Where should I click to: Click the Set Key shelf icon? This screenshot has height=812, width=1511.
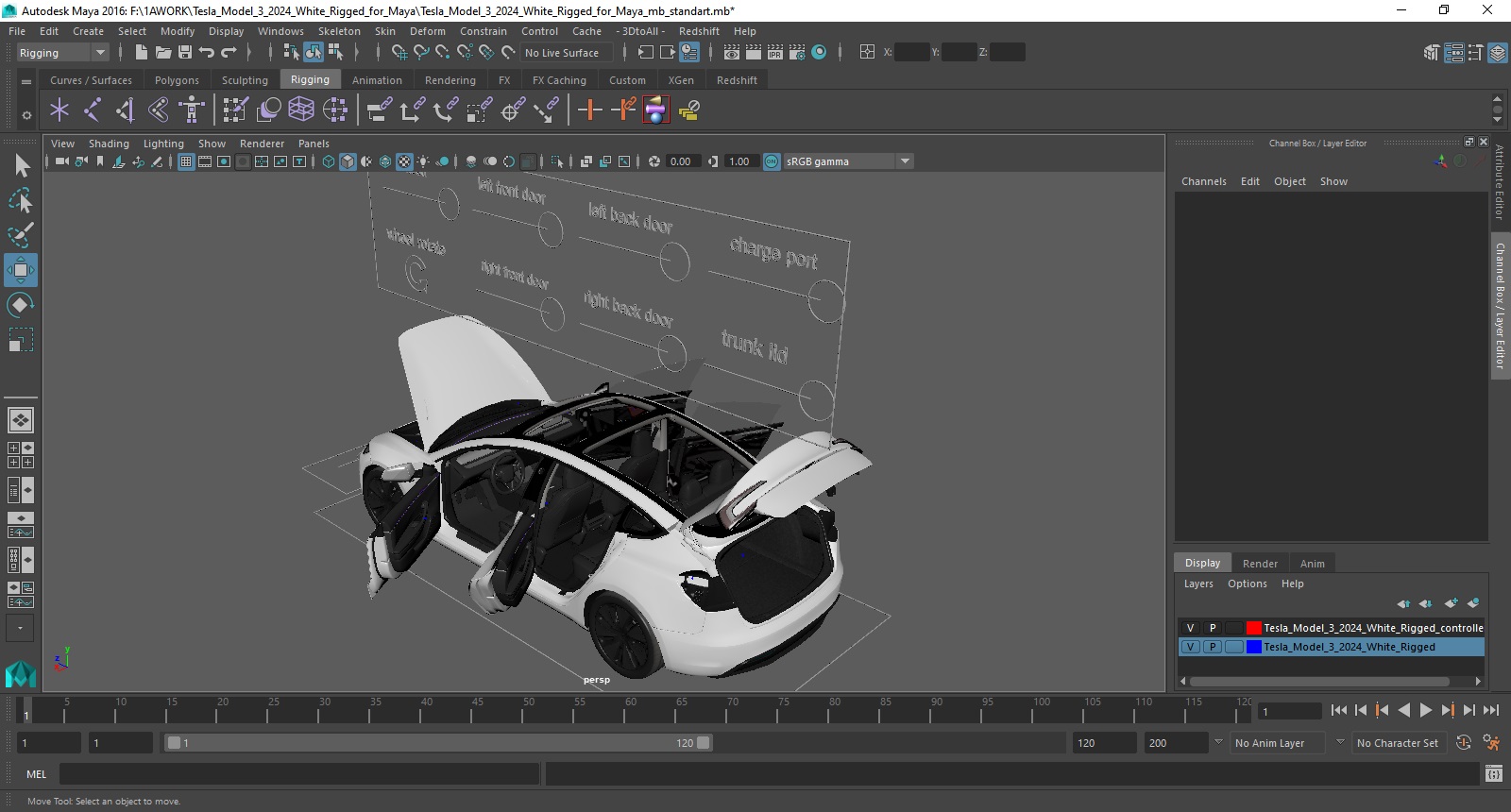(x=590, y=110)
